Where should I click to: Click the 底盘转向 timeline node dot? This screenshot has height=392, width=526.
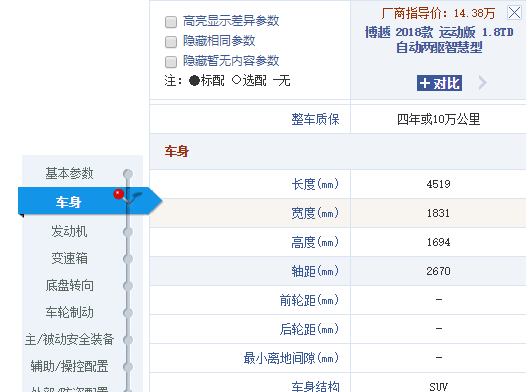pos(128,286)
